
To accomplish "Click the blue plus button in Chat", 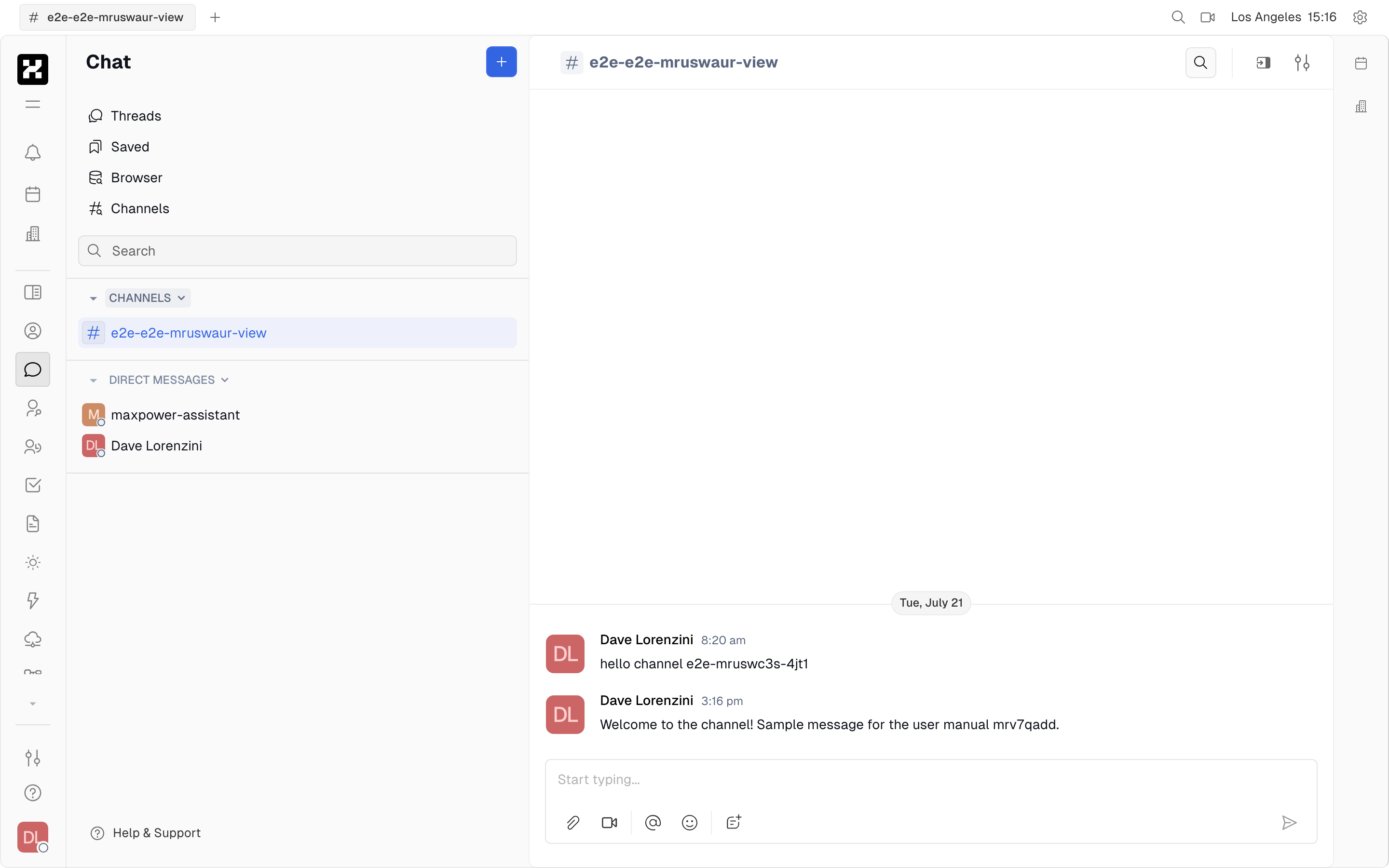I will [501, 62].
